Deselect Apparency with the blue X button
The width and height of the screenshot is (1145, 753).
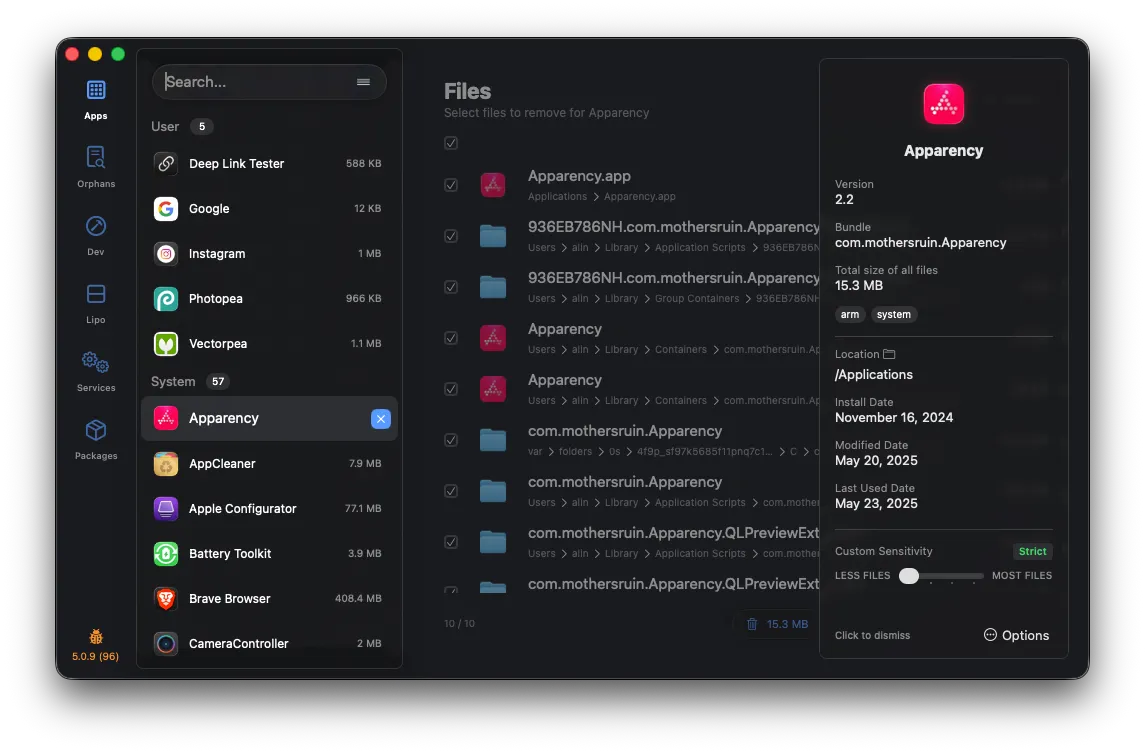(380, 418)
